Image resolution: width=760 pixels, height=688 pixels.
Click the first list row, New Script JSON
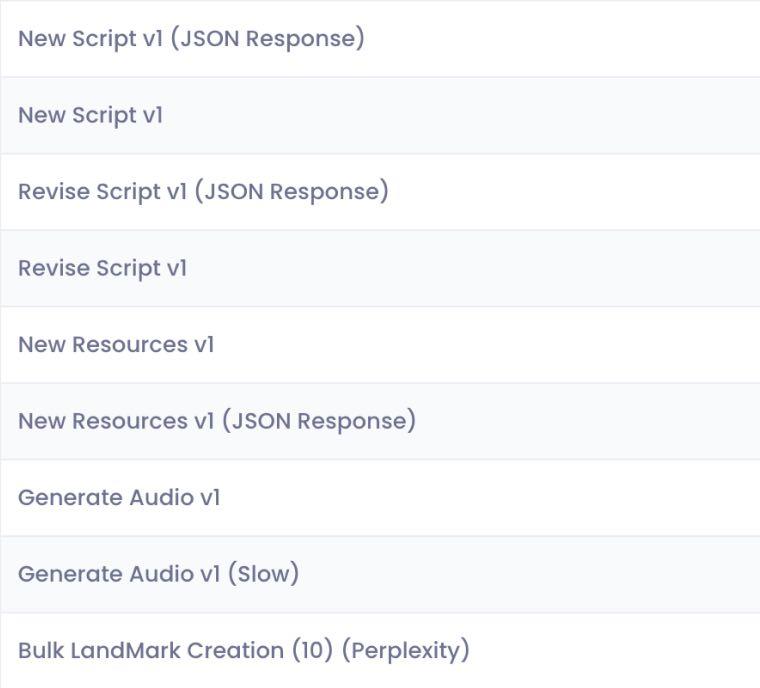tap(191, 39)
